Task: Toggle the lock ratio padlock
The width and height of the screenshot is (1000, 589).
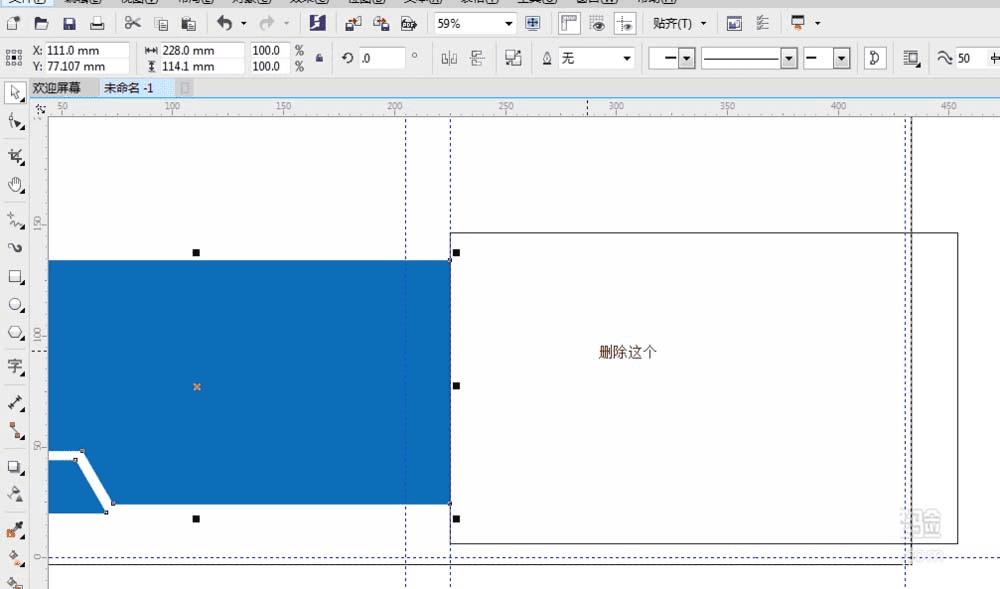Action: [x=319, y=59]
